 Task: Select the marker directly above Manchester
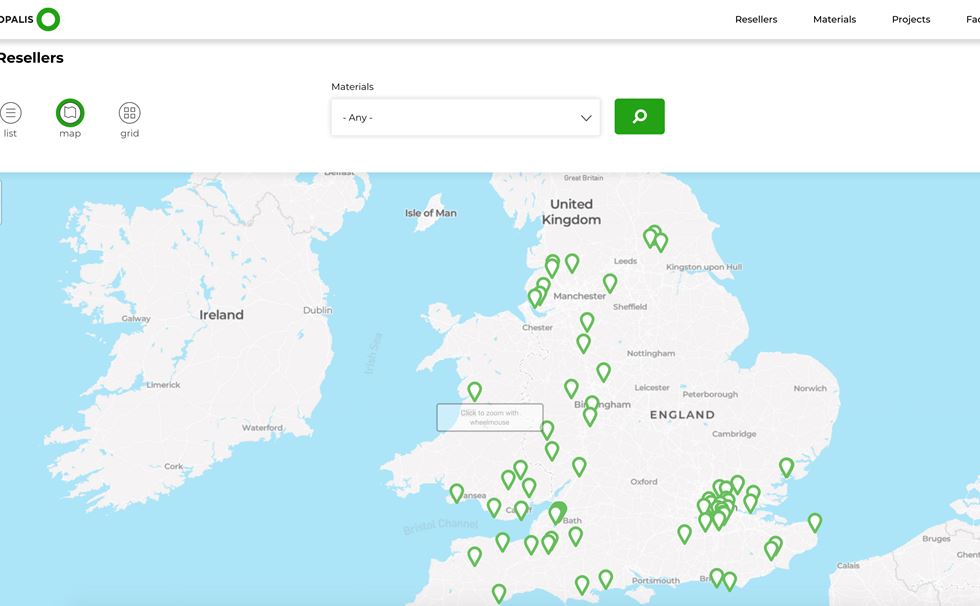click(x=572, y=263)
